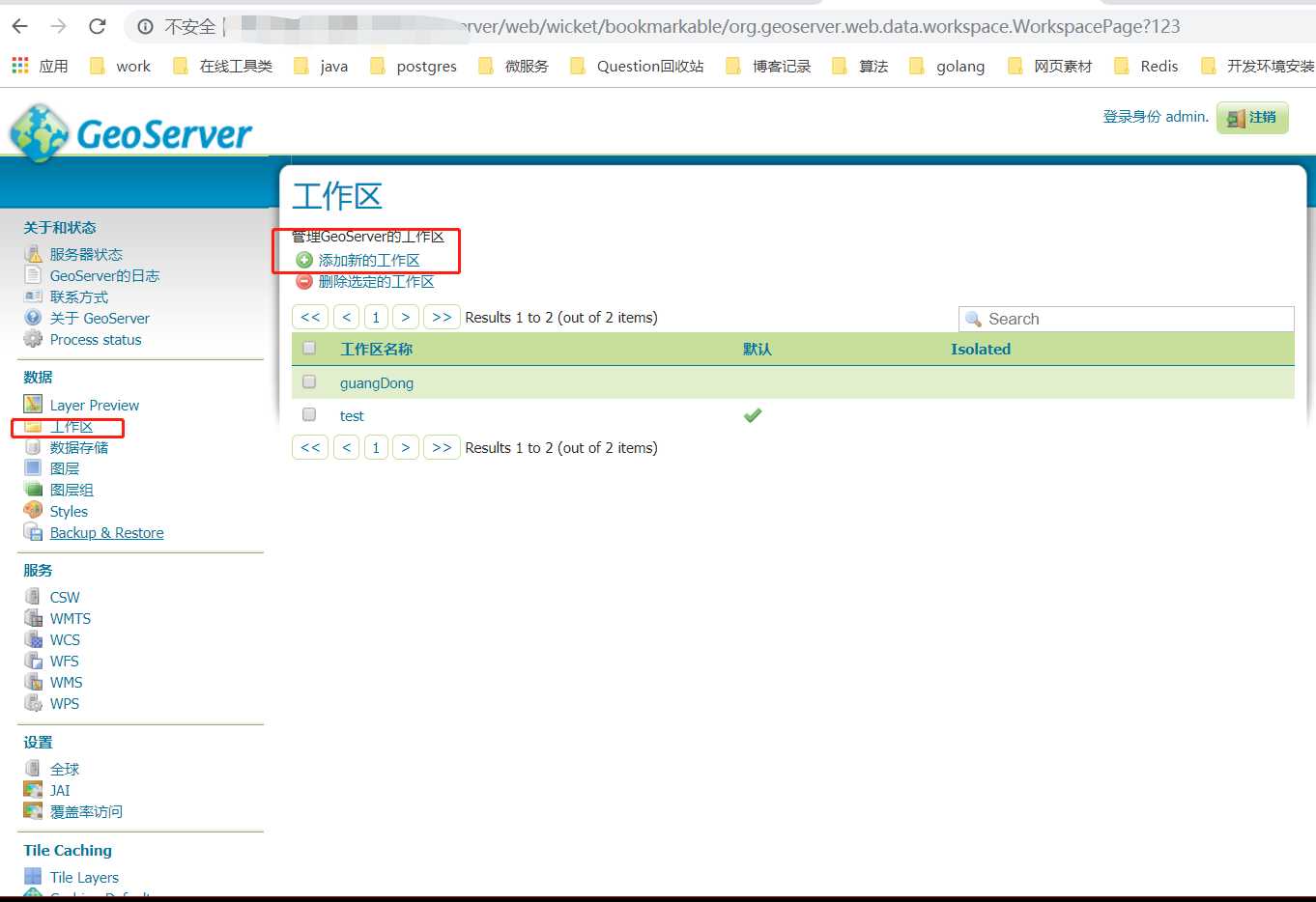
Task: Open the java bookmarks folder
Action: 321,66
